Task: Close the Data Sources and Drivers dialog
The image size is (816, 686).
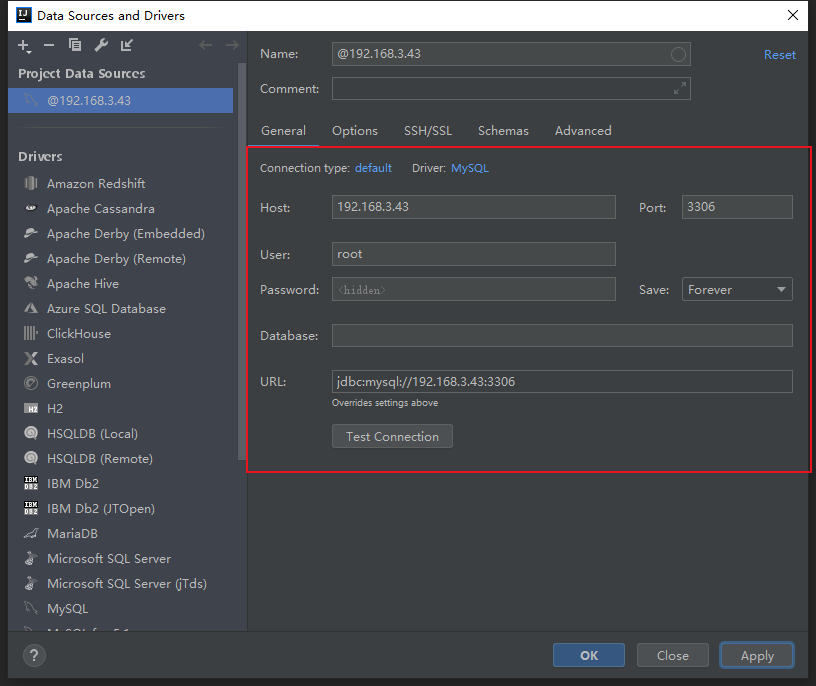Action: tap(793, 15)
